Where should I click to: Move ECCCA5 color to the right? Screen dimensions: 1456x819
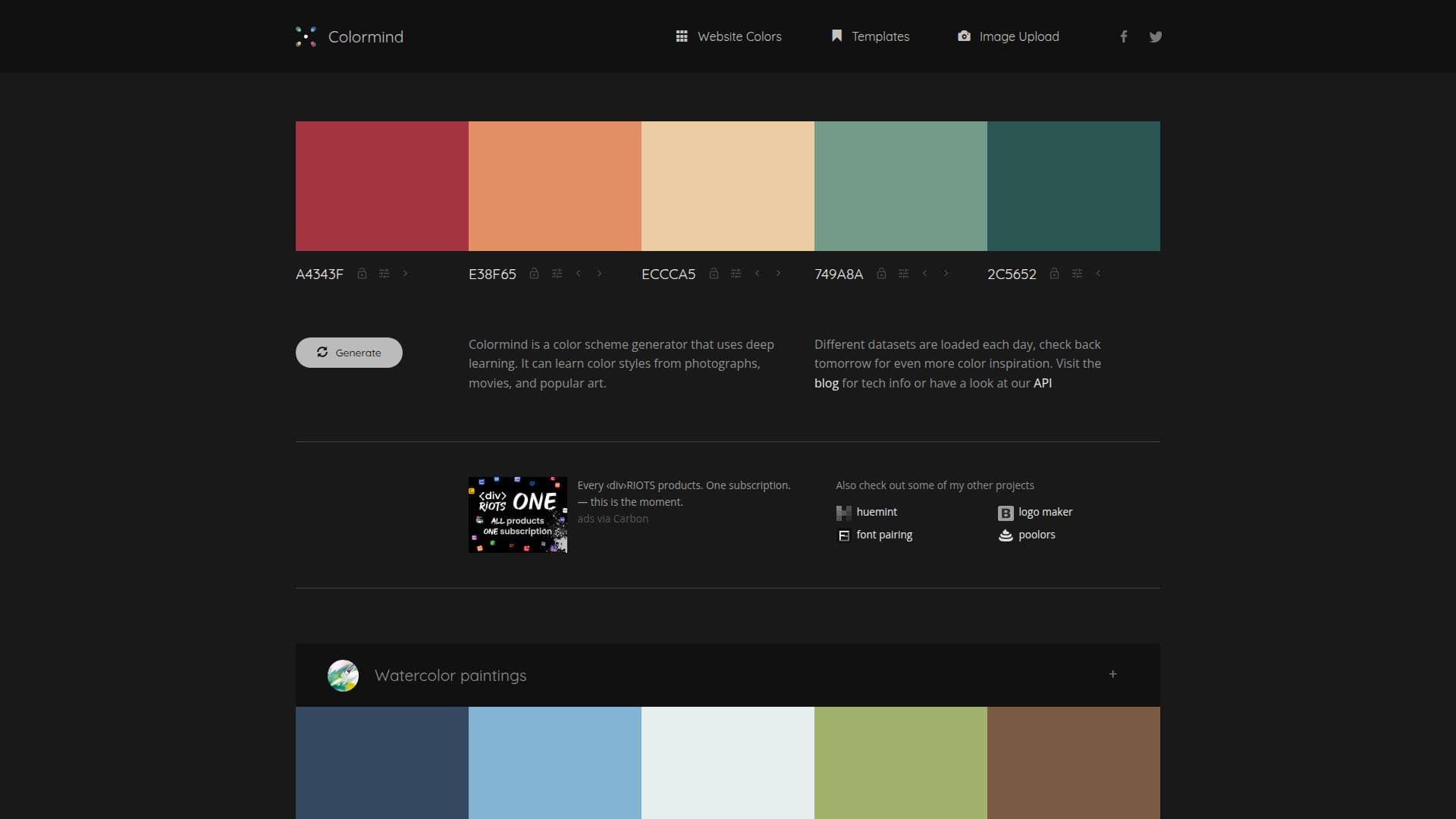(779, 274)
